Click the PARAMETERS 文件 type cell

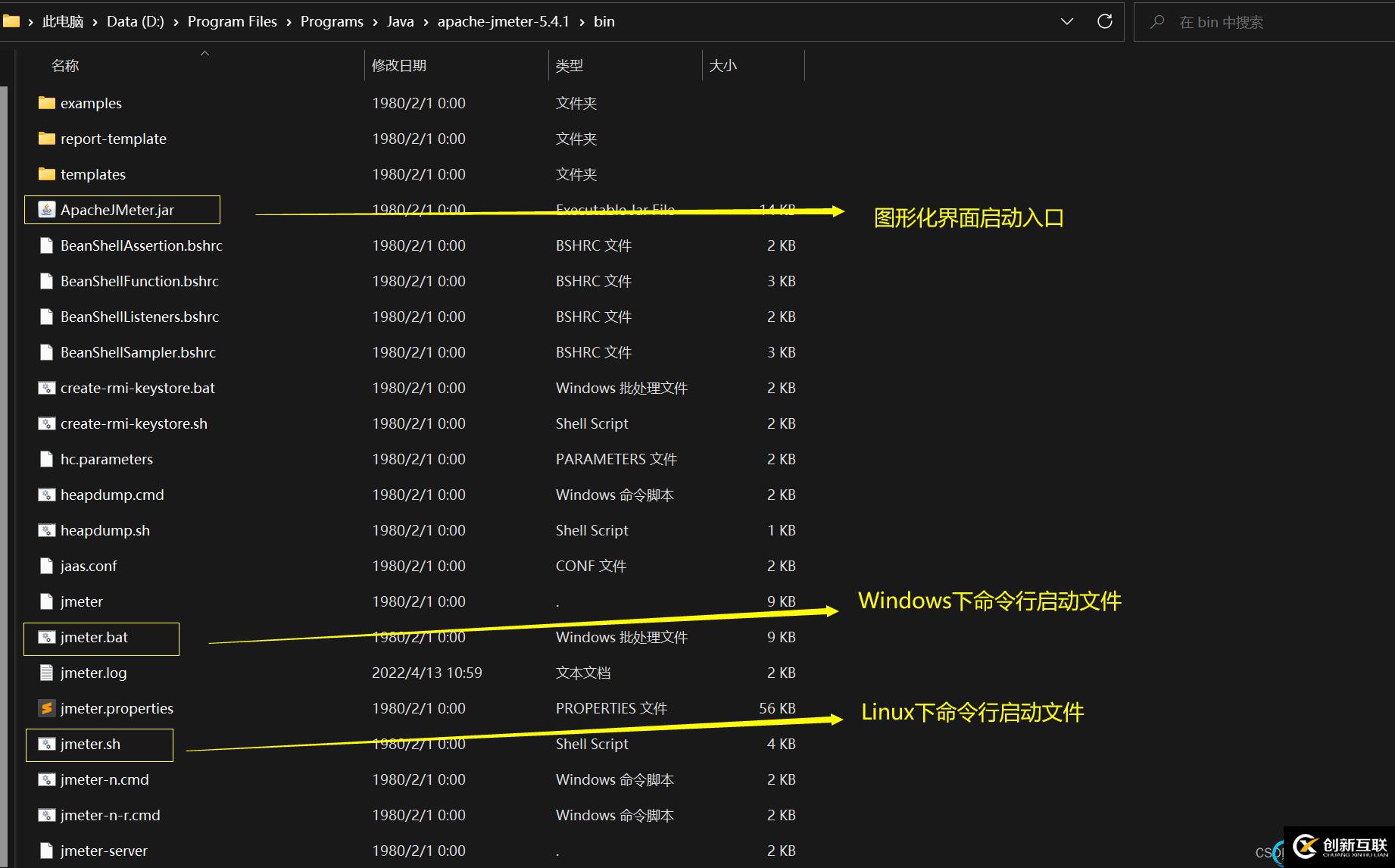(616, 459)
